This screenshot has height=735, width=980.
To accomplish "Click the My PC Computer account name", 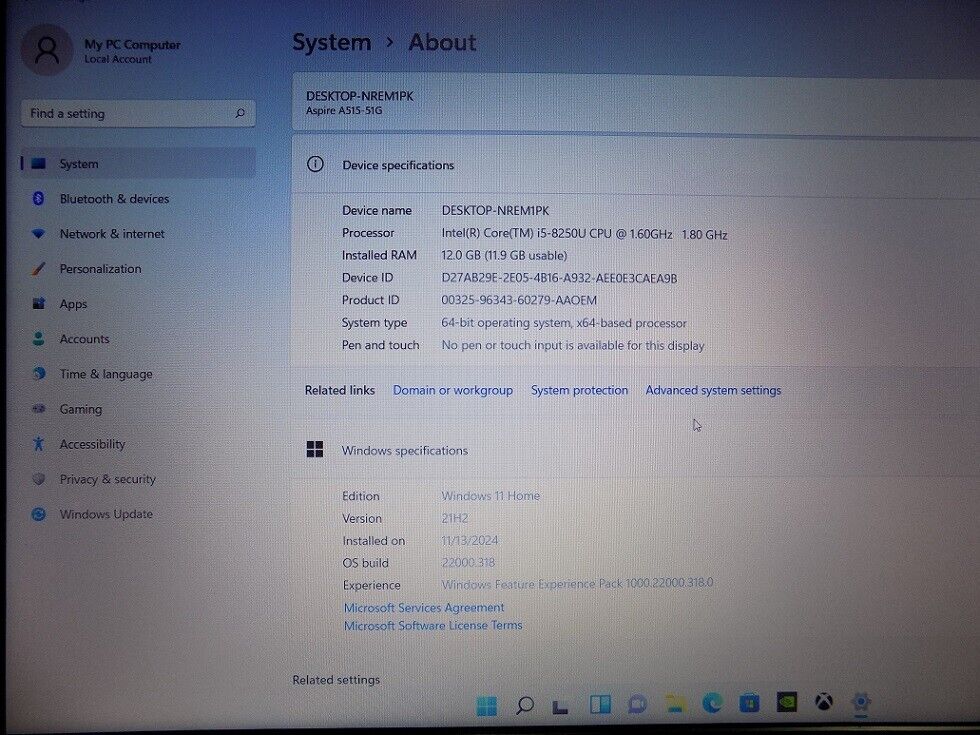I will pyautogui.click(x=132, y=45).
